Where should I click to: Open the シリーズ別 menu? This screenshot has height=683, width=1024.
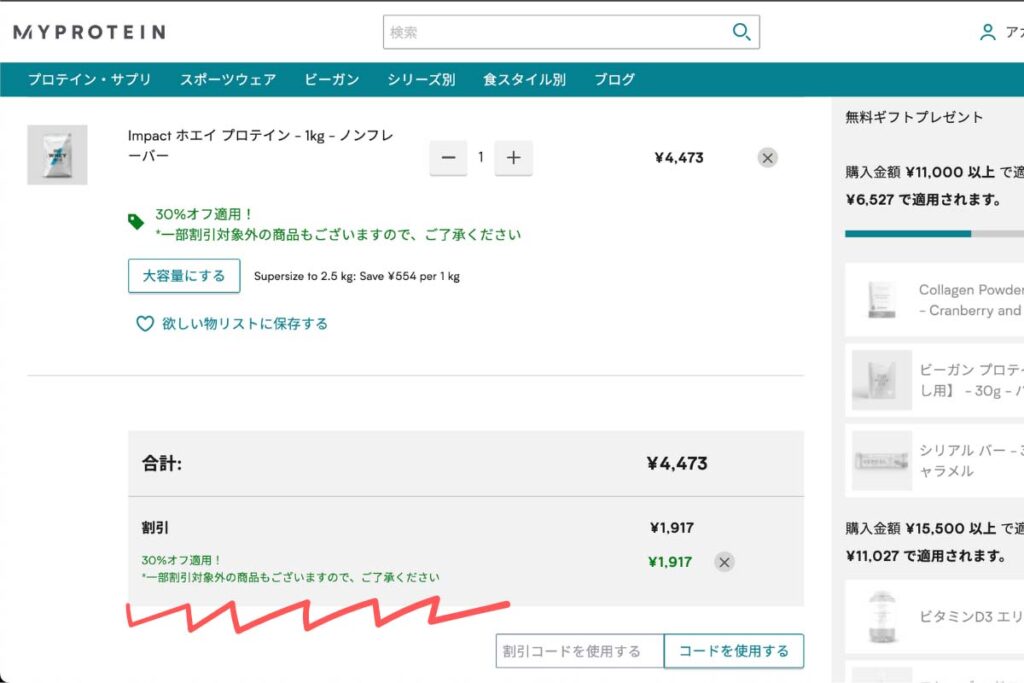(x=421, y=80)
